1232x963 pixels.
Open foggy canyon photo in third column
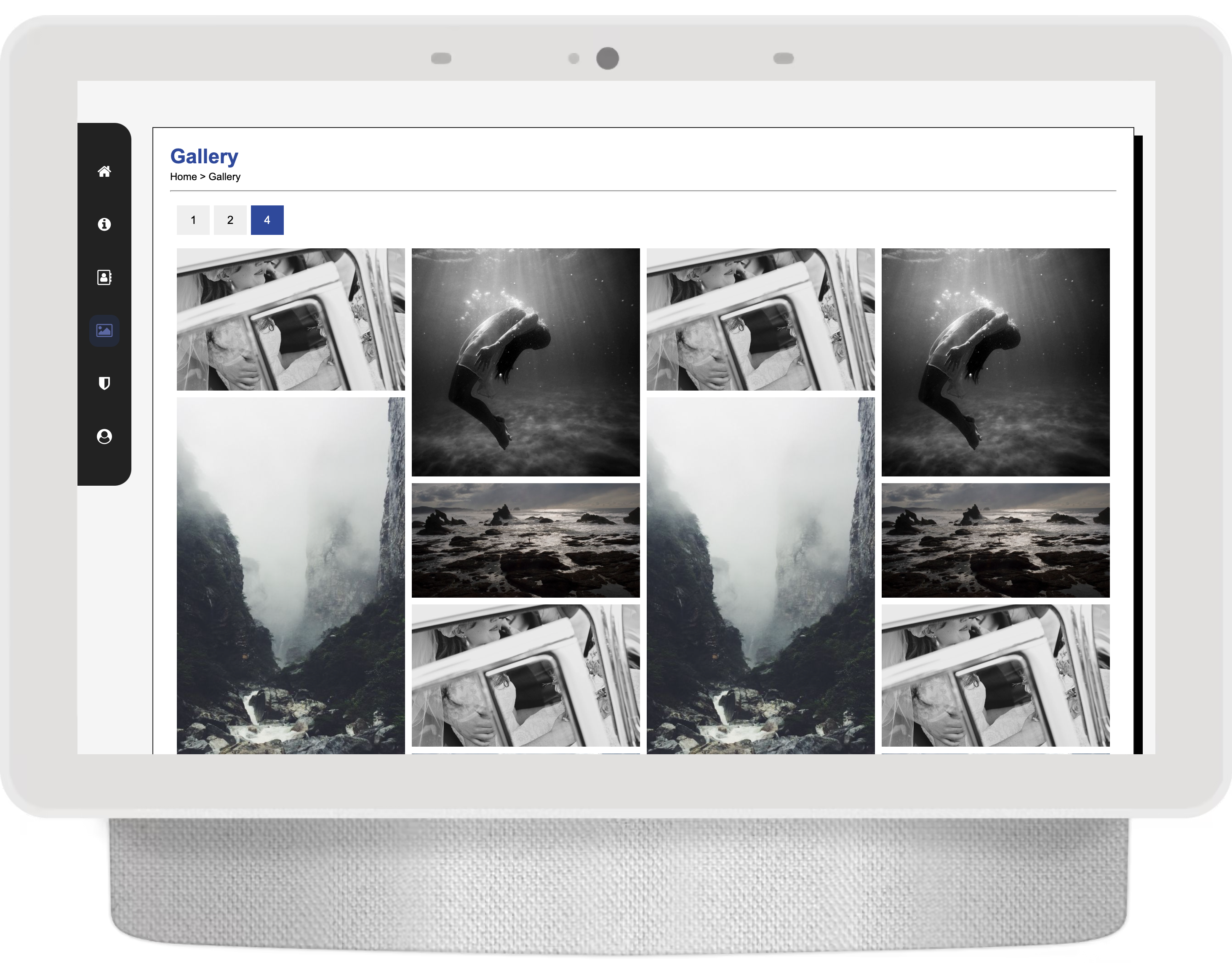point(760,575)
